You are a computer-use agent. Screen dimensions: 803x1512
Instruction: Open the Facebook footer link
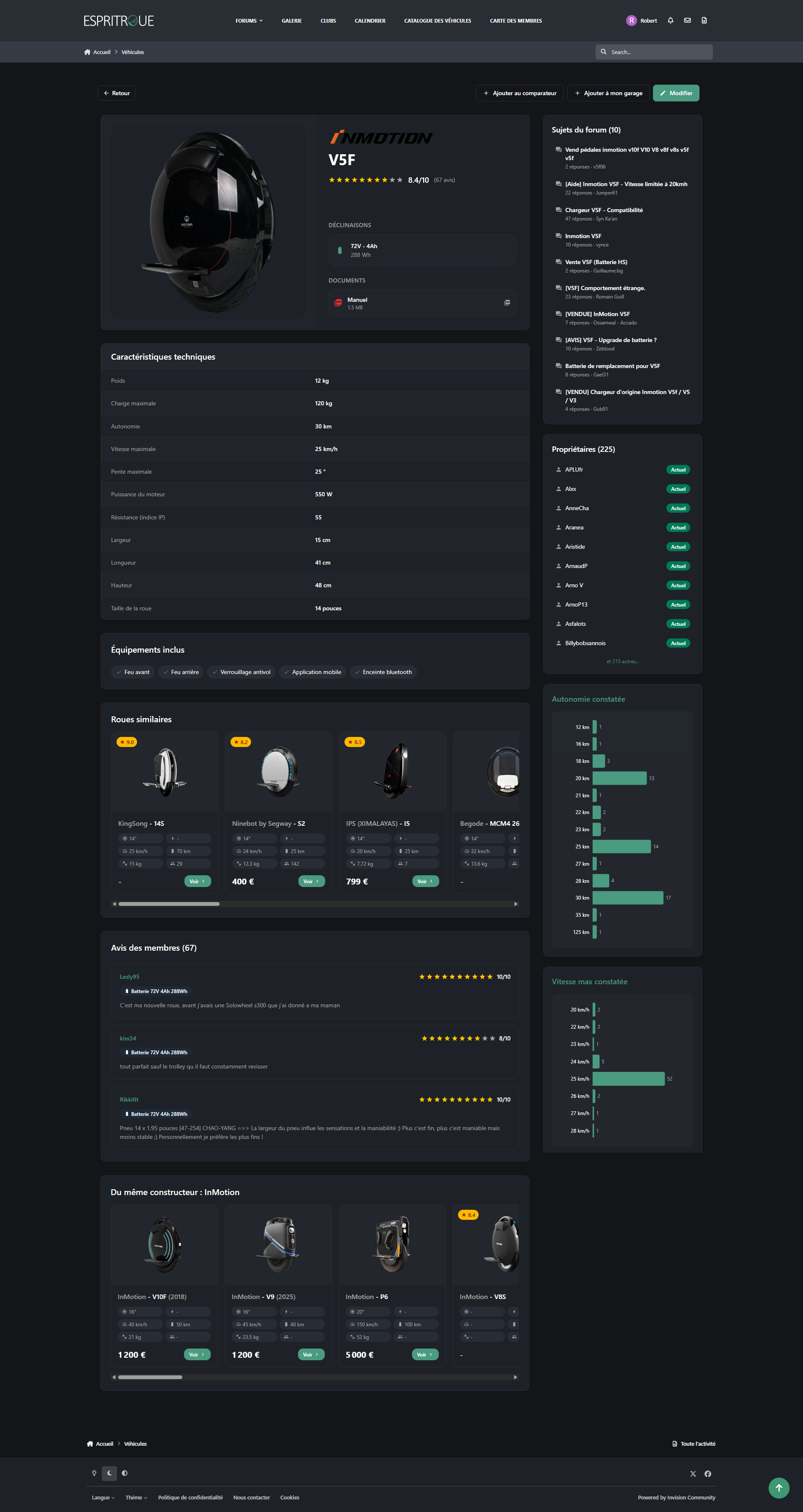(x=708, y=1473)
